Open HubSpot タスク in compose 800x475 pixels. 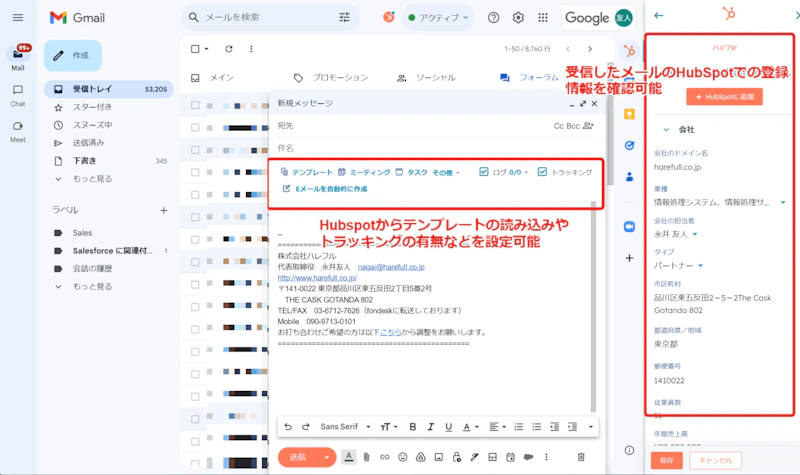point(412,172)
